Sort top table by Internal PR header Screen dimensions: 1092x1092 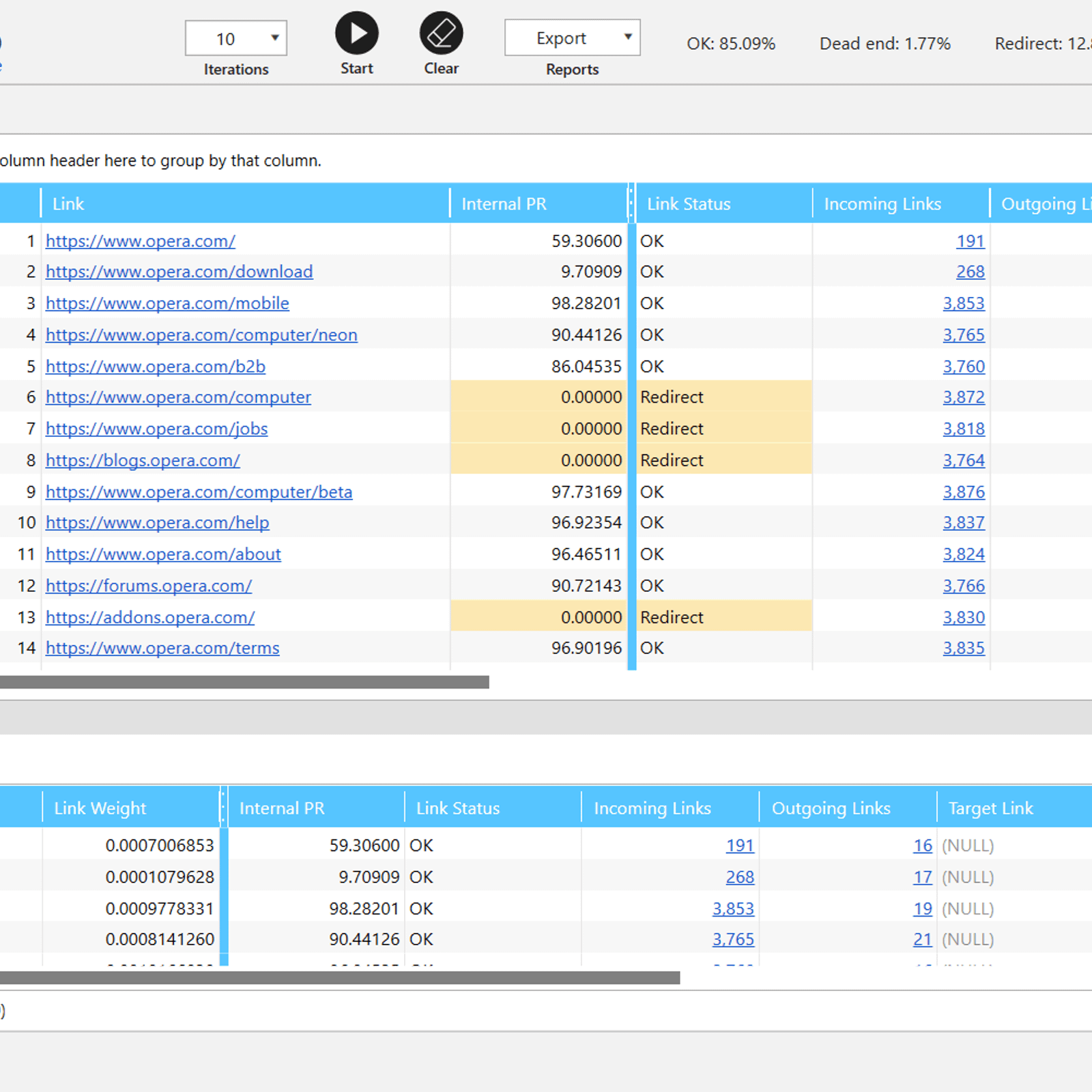tap(538, 203)
